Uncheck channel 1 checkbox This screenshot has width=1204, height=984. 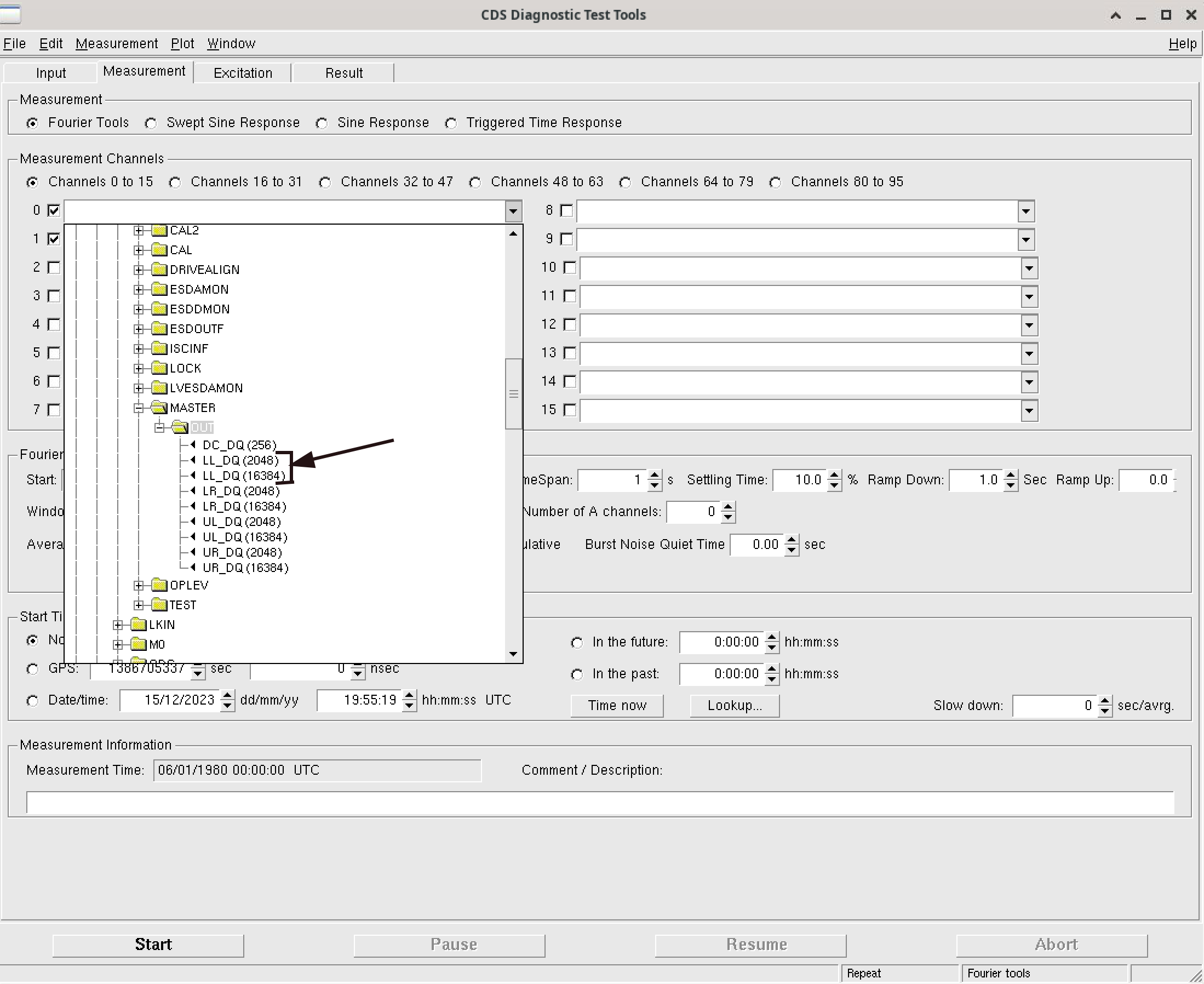click(x=54, y=239)
